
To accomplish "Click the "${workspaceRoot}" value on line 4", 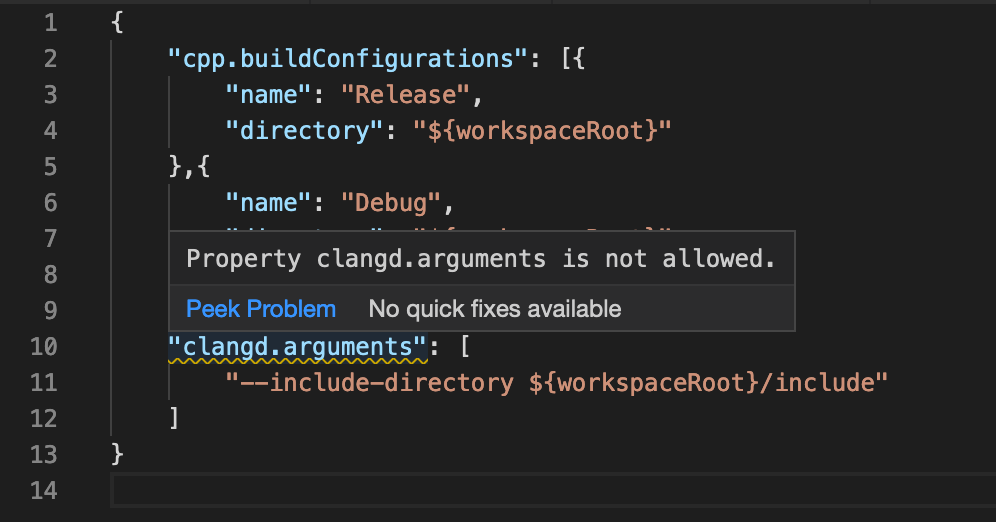I will (x=542, y=131).
